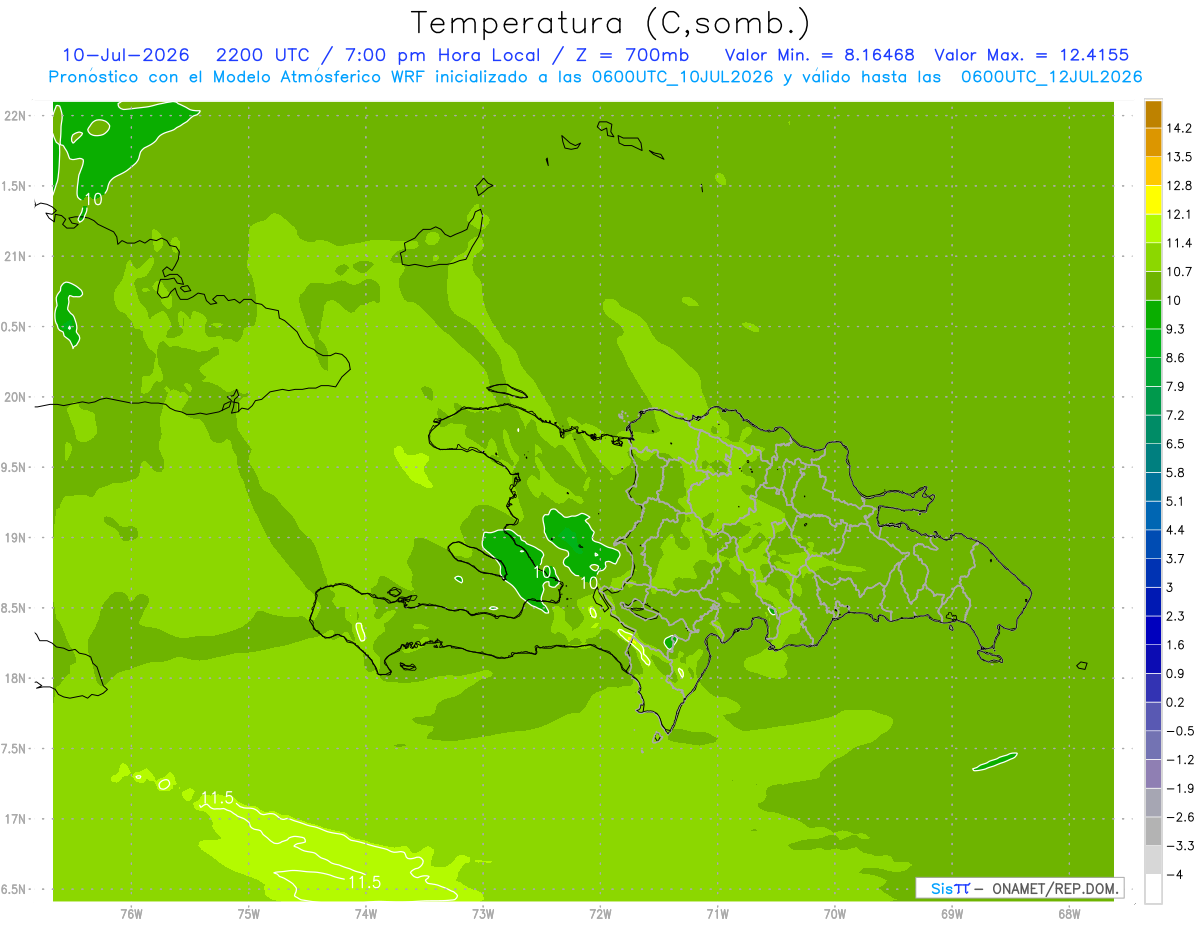
Task: Click the "70W" longitude label
Action: click(835, 914)
